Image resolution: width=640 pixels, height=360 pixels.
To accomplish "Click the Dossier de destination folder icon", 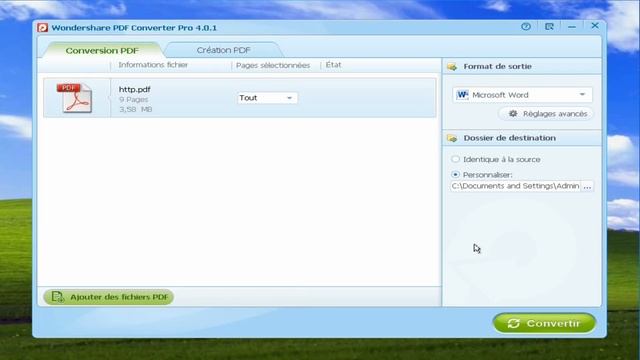I will point(452,138).
